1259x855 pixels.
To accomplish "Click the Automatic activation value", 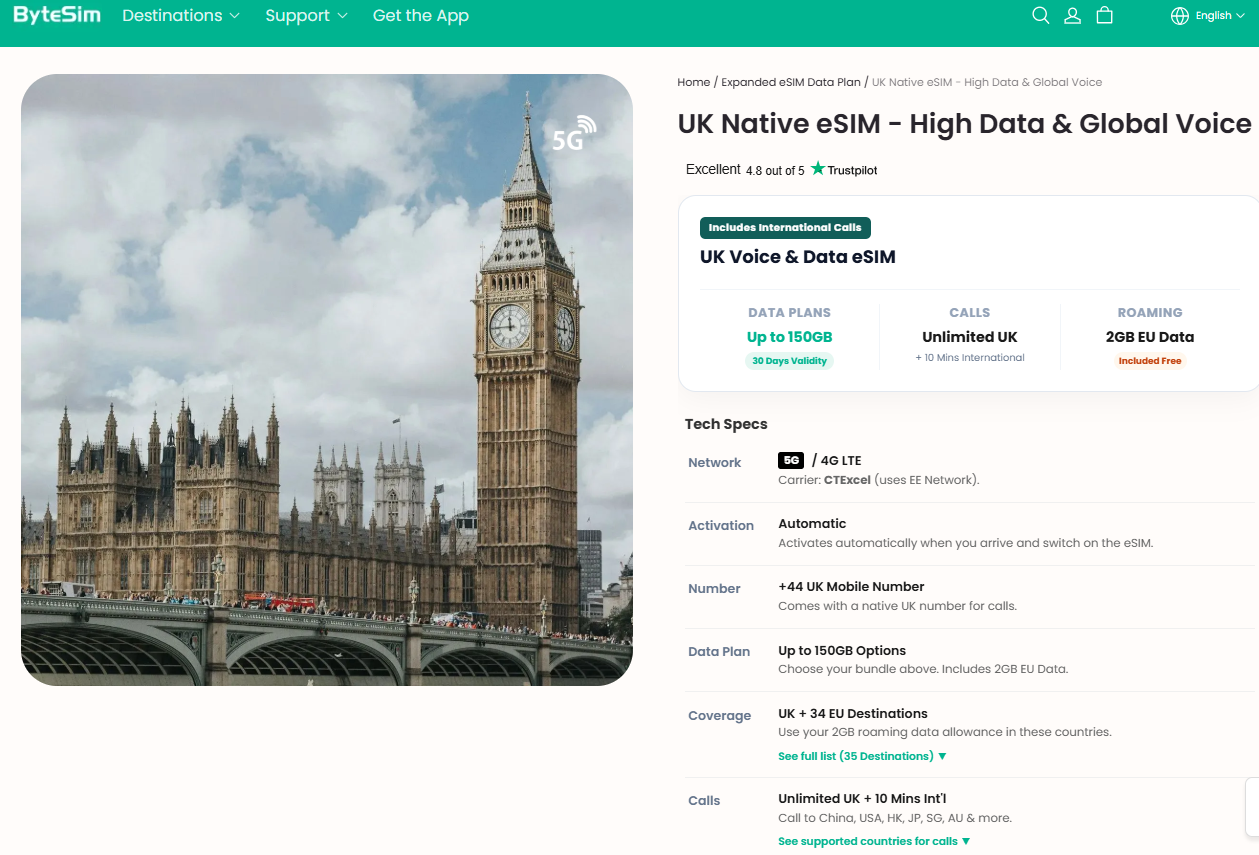I will pyautogui.click(x=812, y=524).
